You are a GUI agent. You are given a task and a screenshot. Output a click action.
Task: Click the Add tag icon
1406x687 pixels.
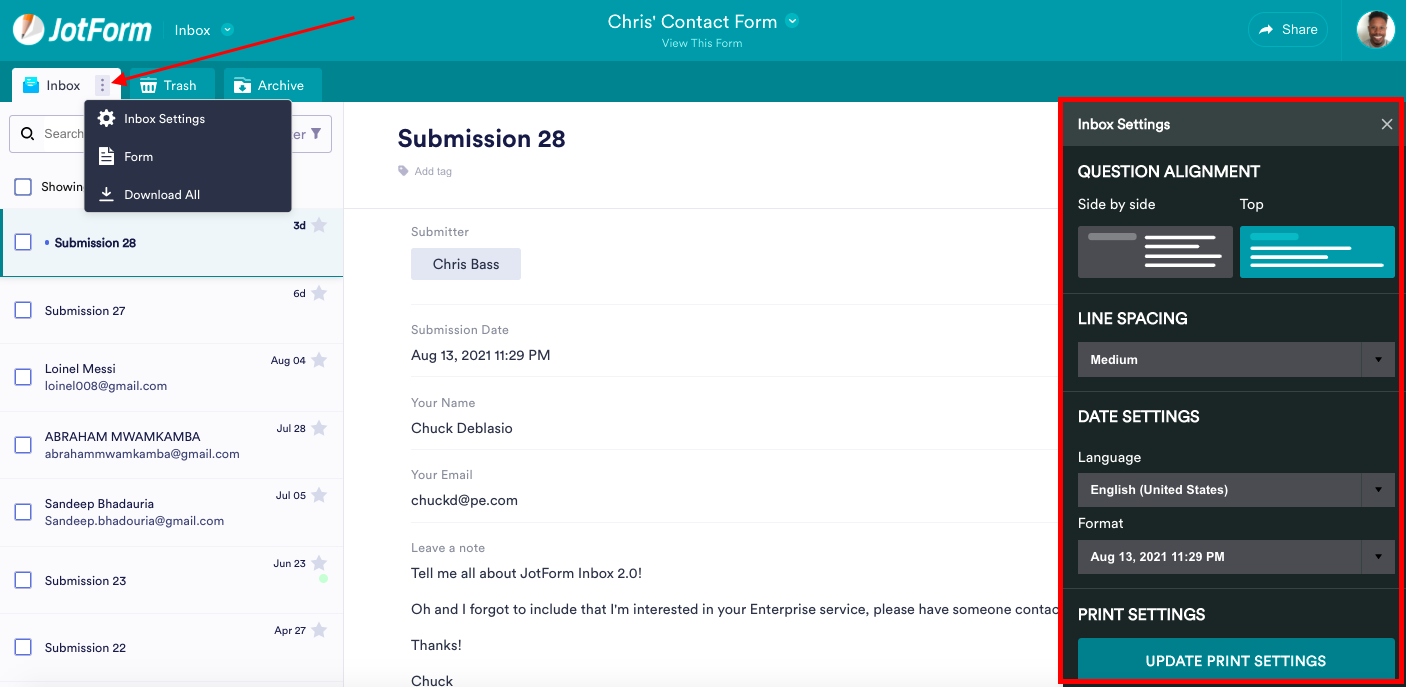point(404,171)
